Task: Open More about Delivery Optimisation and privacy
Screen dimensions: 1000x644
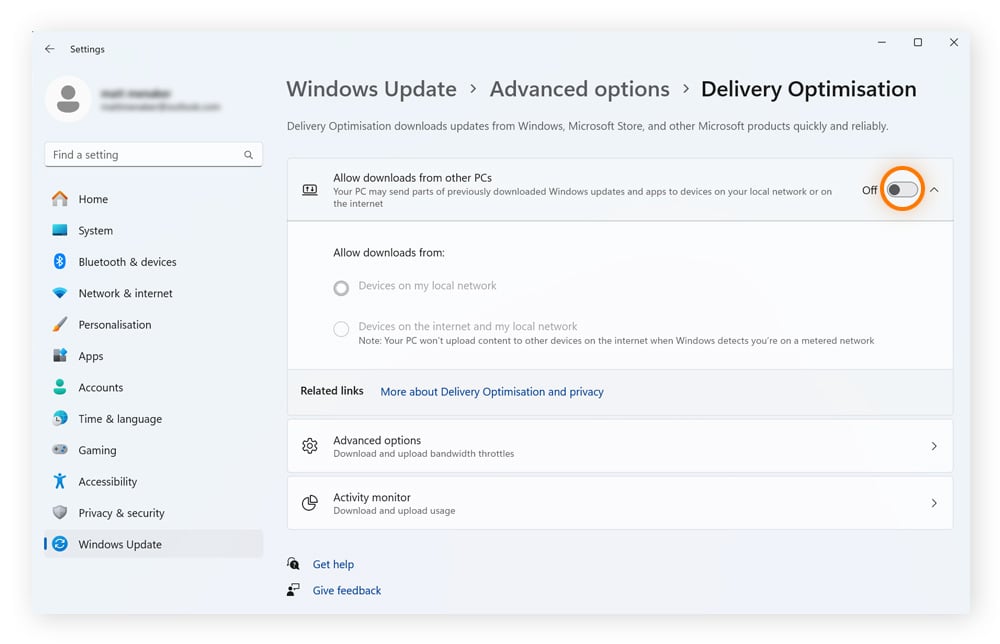Action: (x=491, y=392)
